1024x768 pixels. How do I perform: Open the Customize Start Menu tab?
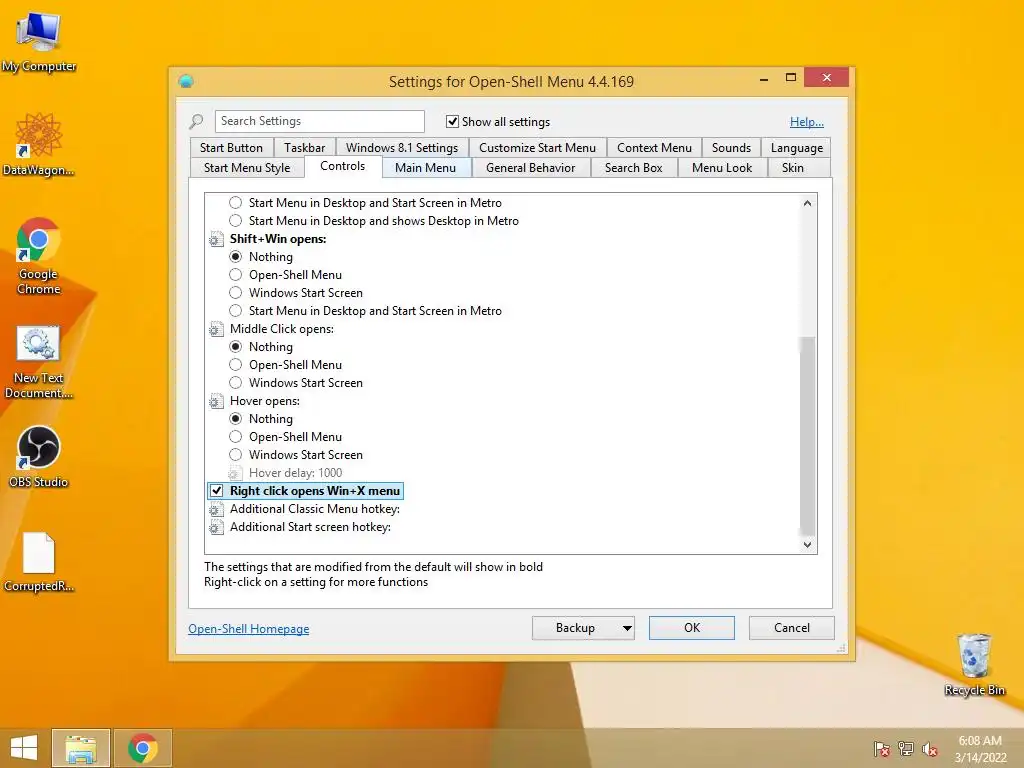point(537,148)
